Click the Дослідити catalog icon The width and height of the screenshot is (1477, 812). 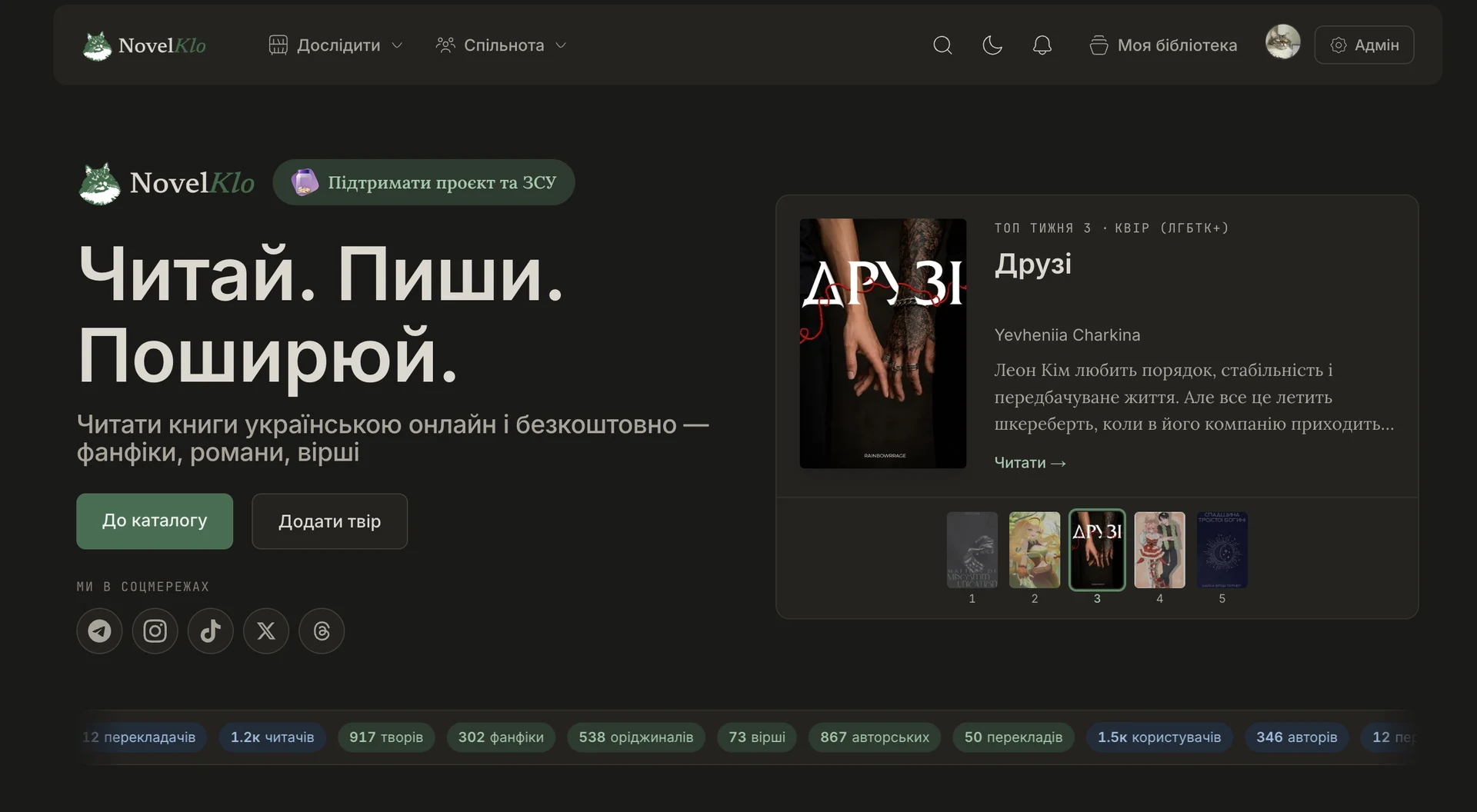pos(278,45)
